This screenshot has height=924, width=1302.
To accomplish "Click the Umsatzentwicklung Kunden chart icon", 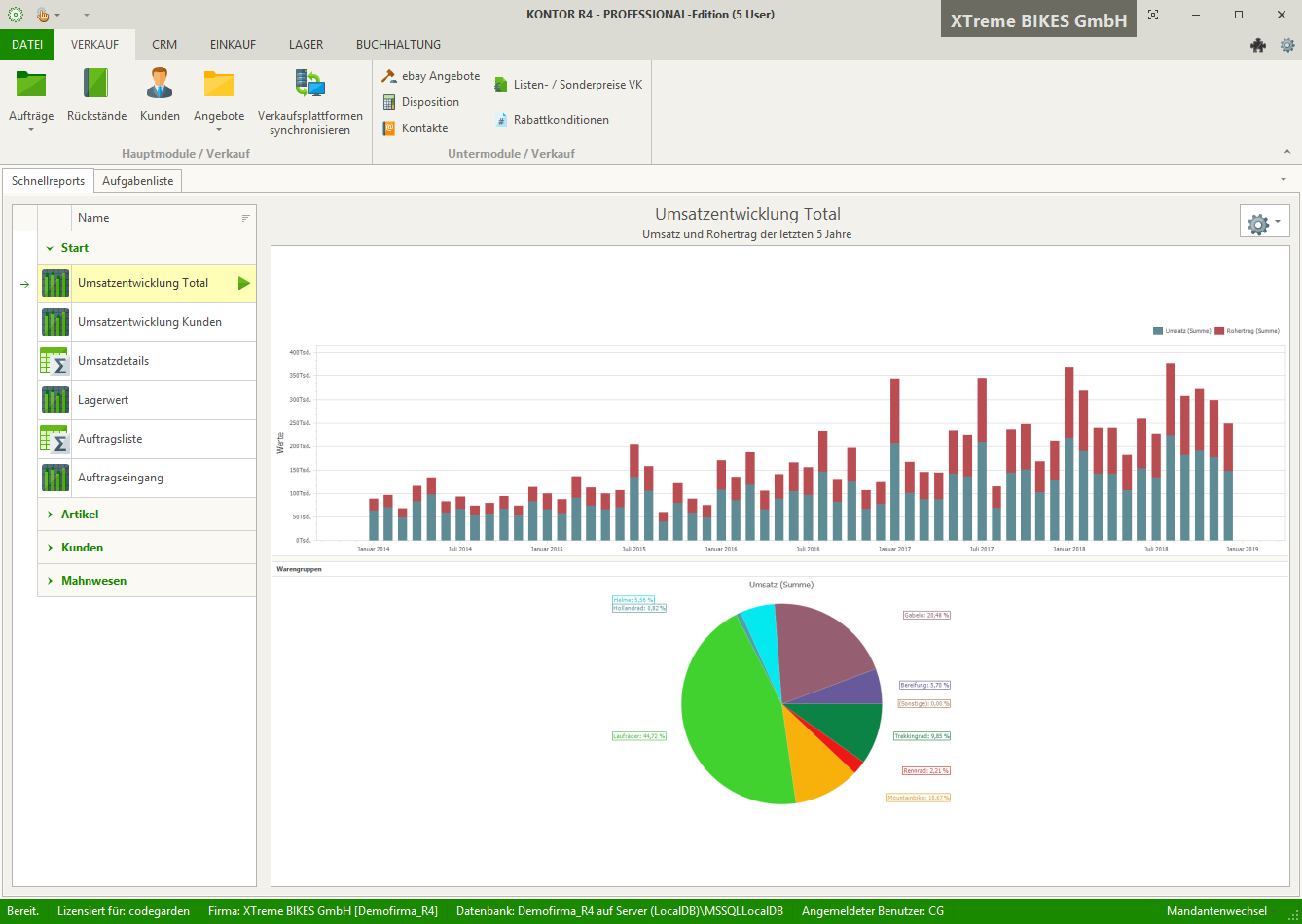I will click(55, 322).
